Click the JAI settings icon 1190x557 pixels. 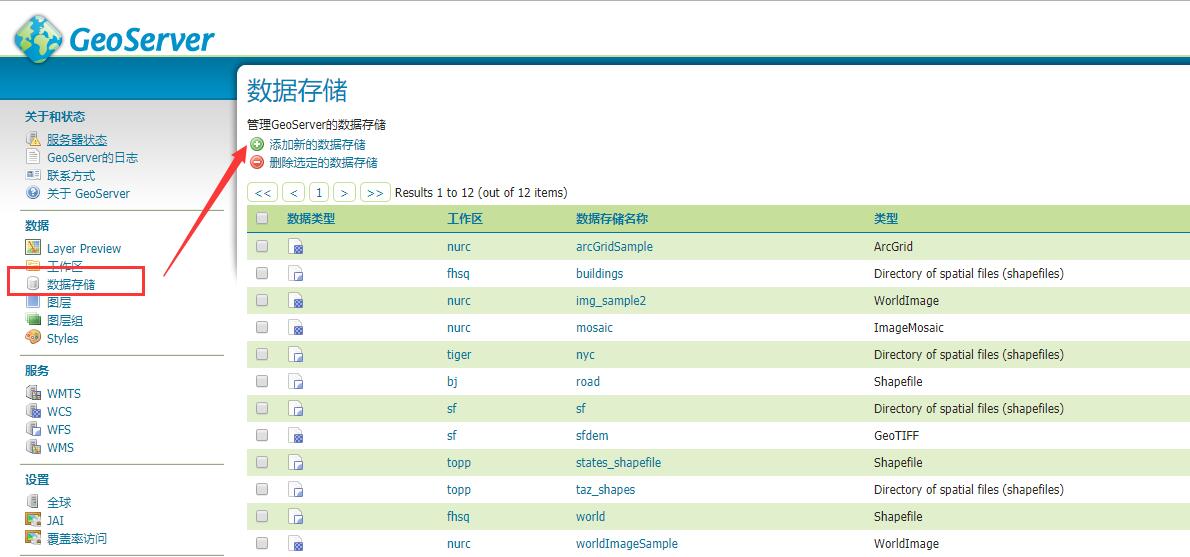(33, 520)
